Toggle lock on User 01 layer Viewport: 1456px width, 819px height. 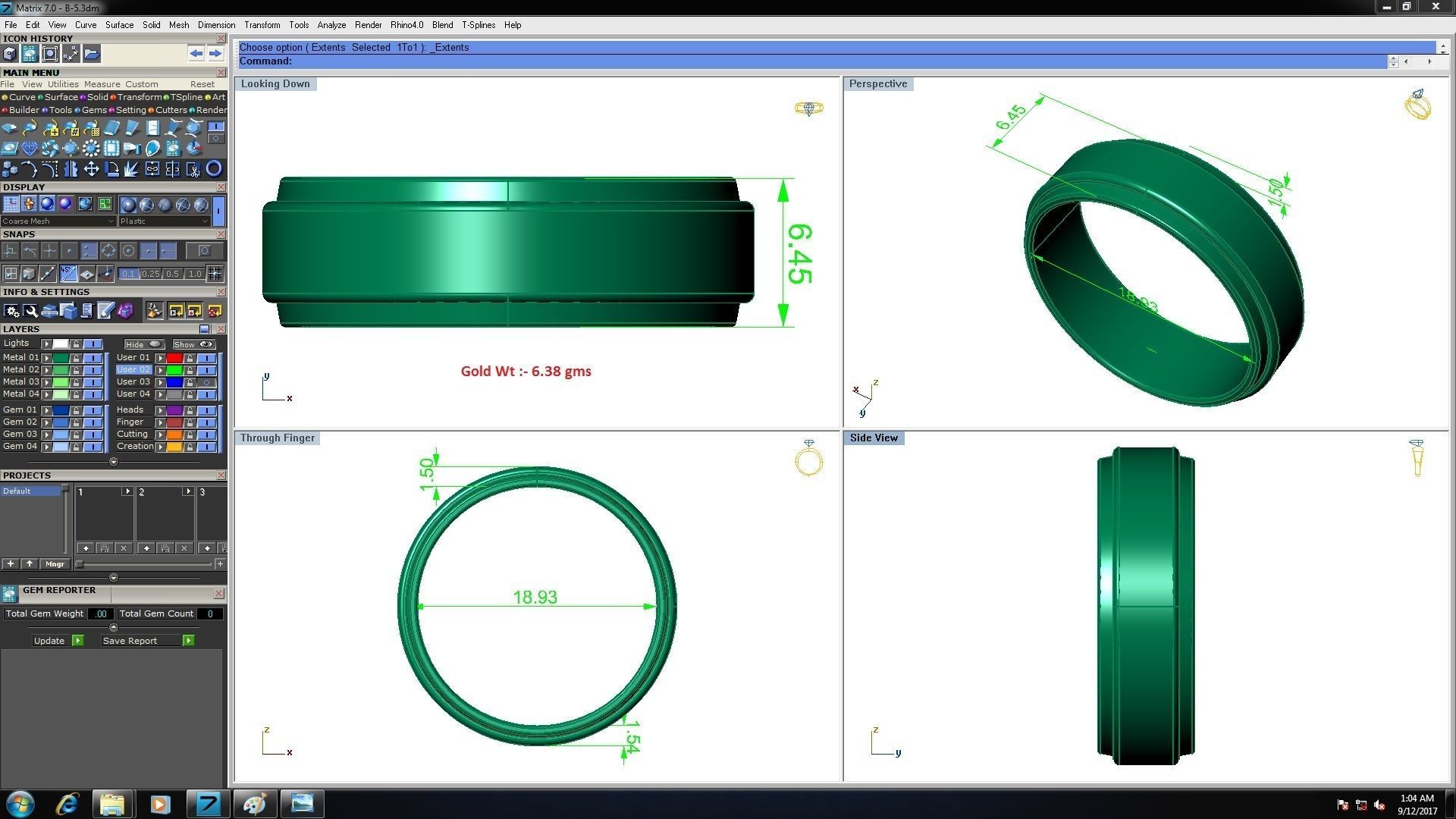pyautogui.click(x=190, y=358)
